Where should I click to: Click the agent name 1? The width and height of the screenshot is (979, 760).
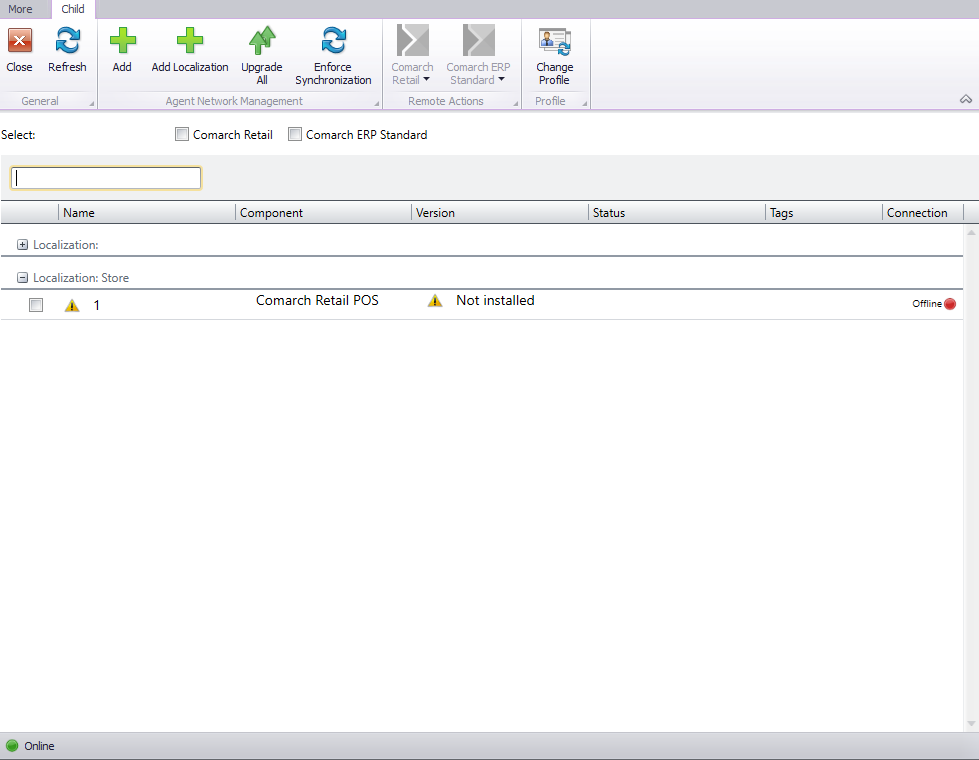tap(97, 305)
